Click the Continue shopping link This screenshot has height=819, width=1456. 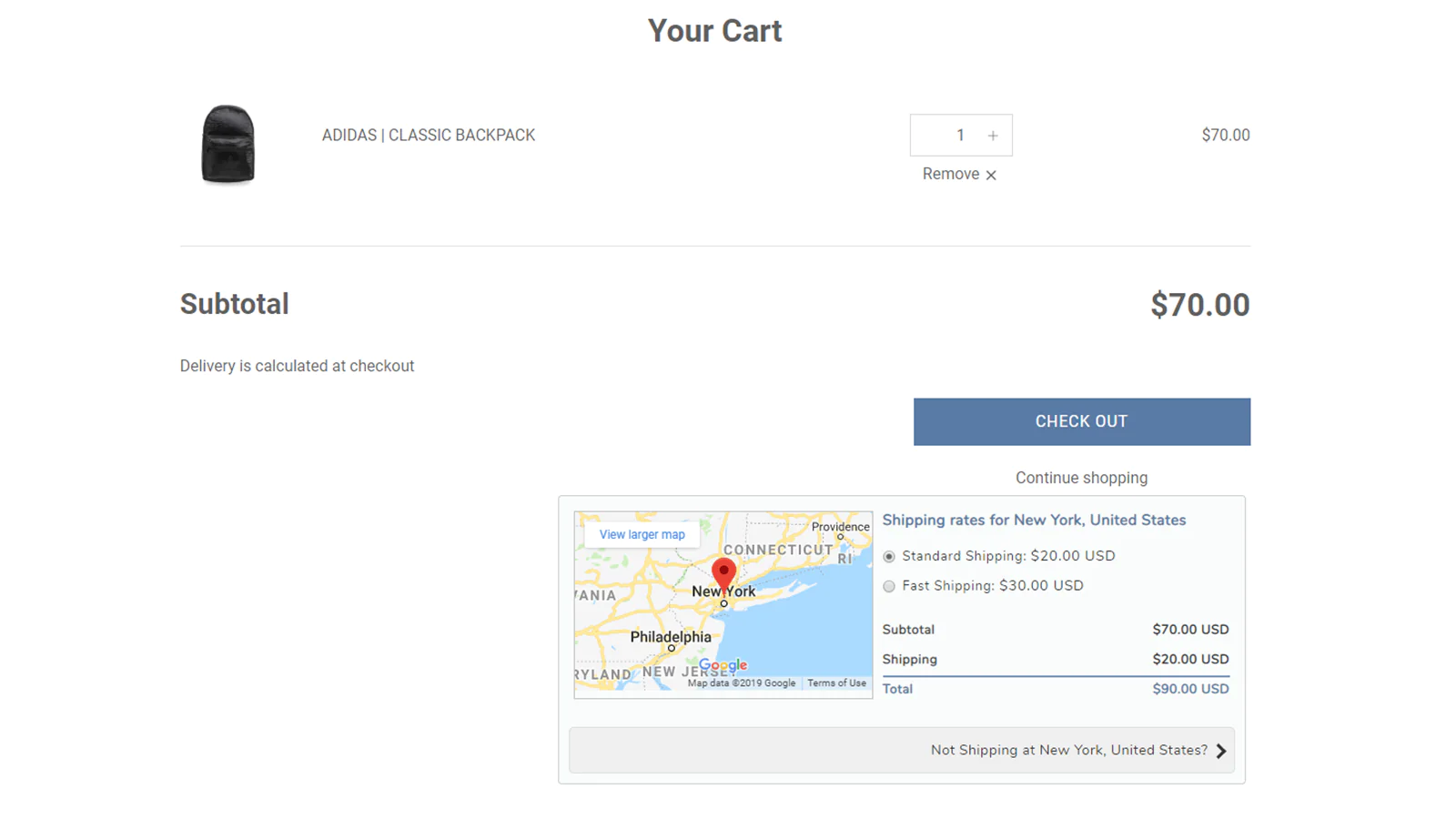tap(1081, 478)
